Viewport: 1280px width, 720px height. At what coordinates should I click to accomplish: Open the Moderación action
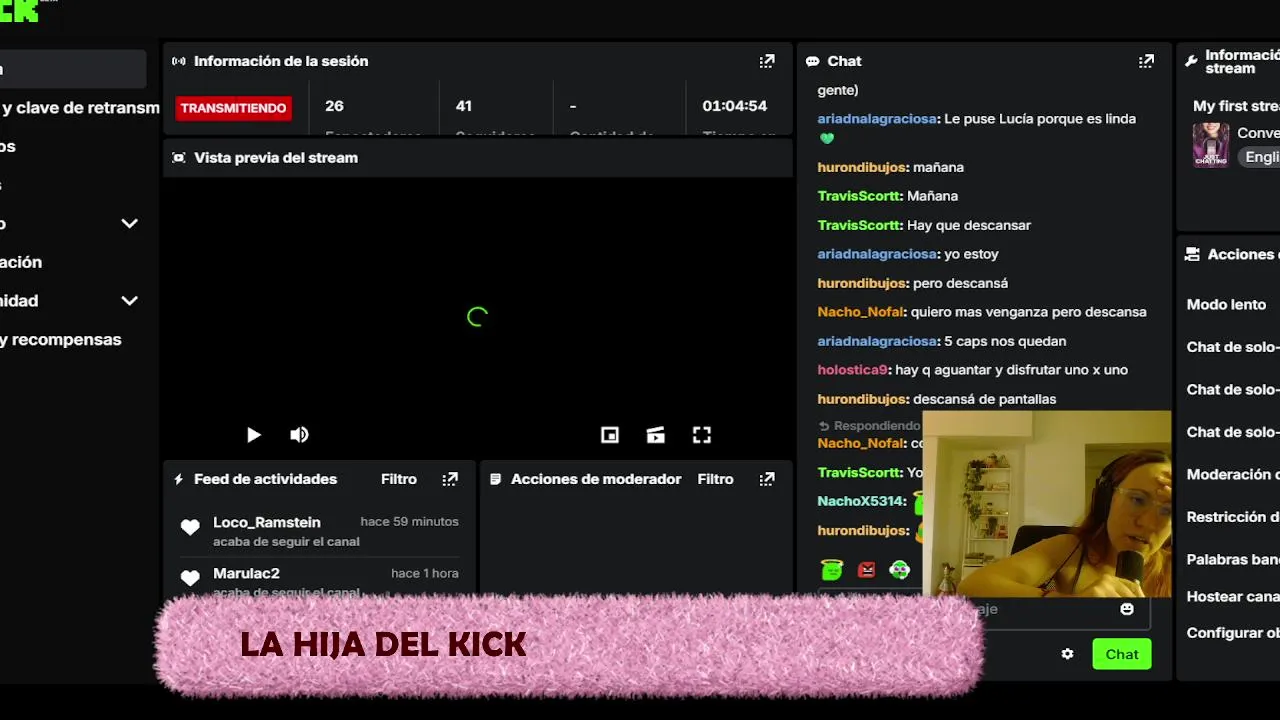coord(1233,474)
